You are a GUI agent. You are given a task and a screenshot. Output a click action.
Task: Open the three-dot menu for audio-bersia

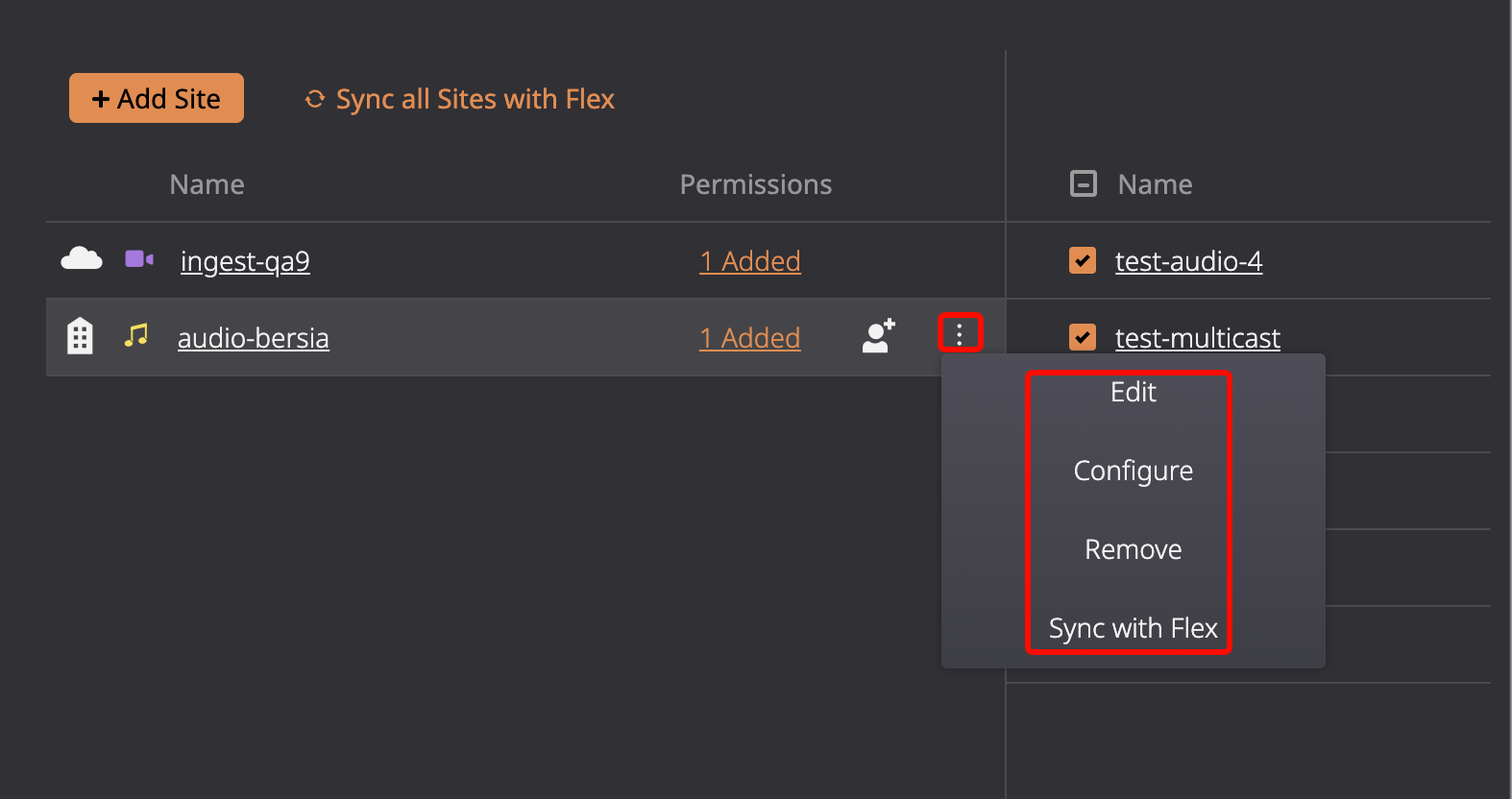point(960,333)
